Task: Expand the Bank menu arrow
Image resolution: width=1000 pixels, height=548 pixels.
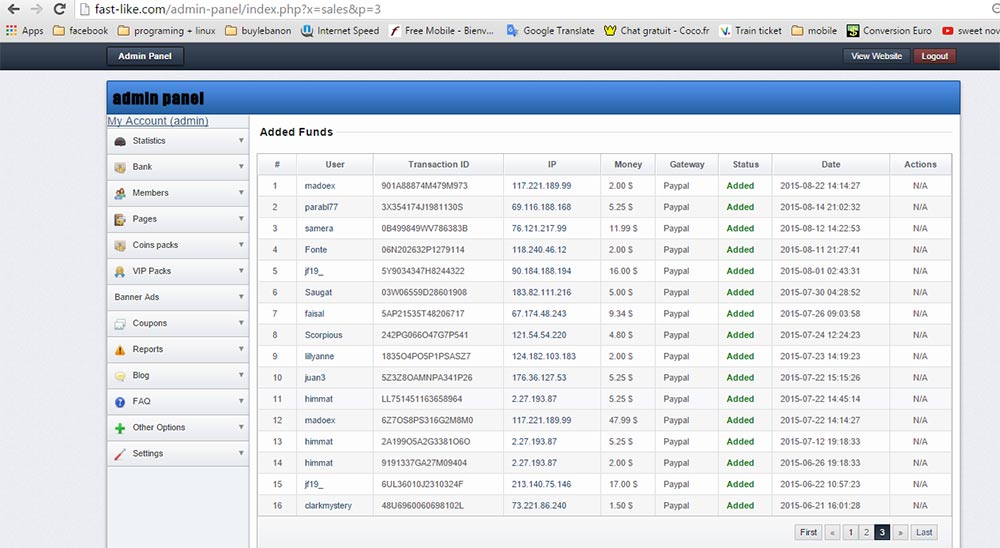Action: (241, 167)
